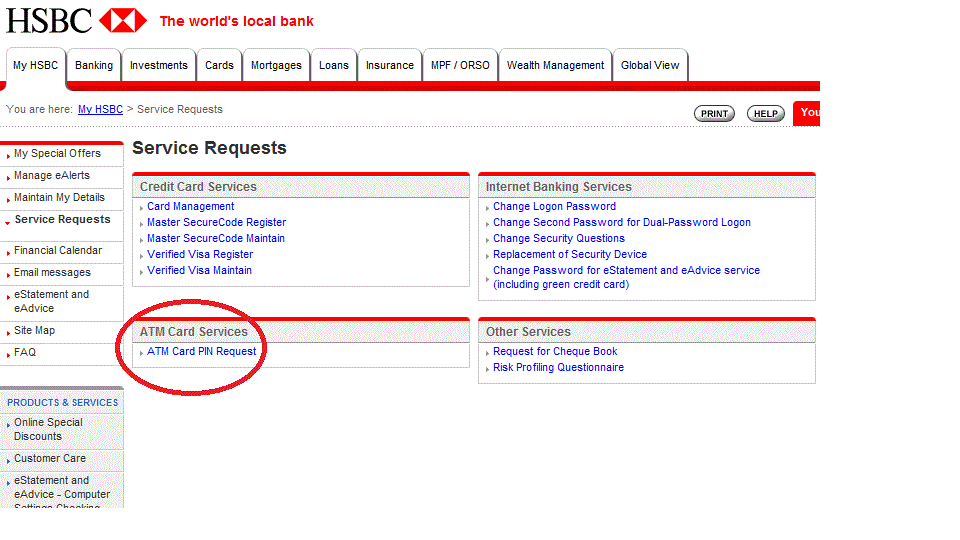Go to the Cards tab
The width and height of the screenshot is (960, 540).
[219, 65]
